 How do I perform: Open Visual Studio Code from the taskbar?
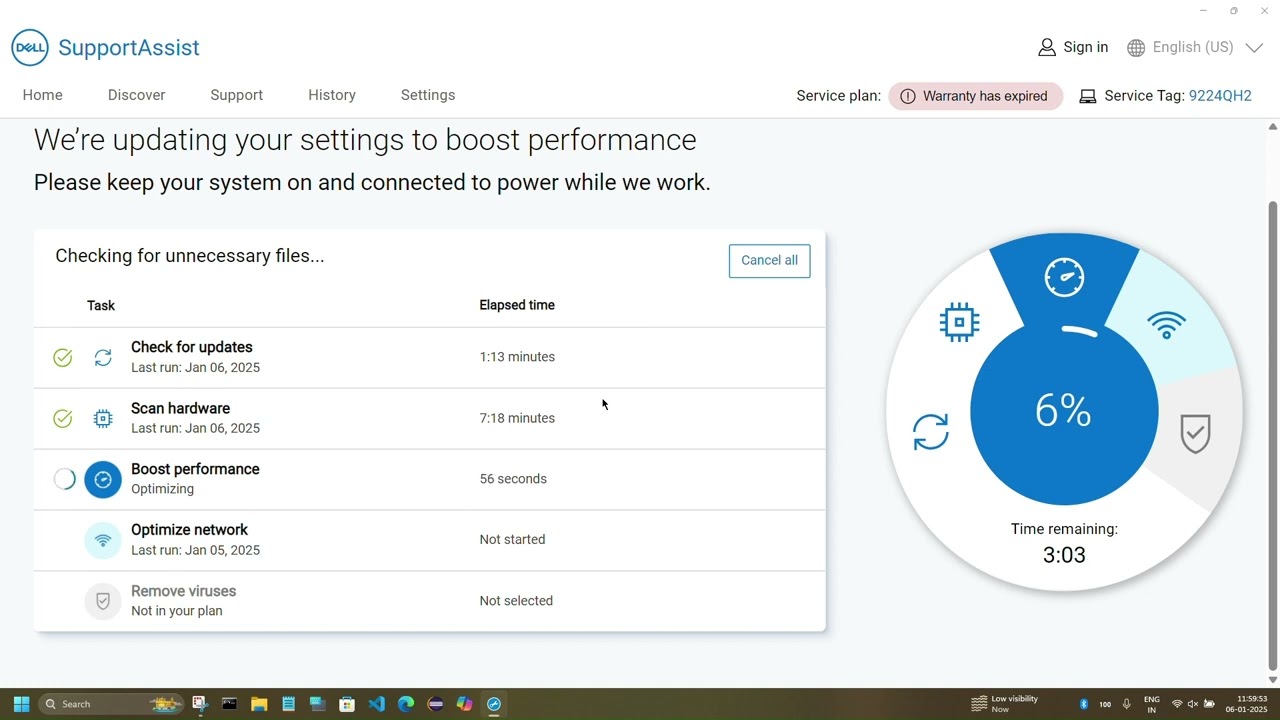376,704
